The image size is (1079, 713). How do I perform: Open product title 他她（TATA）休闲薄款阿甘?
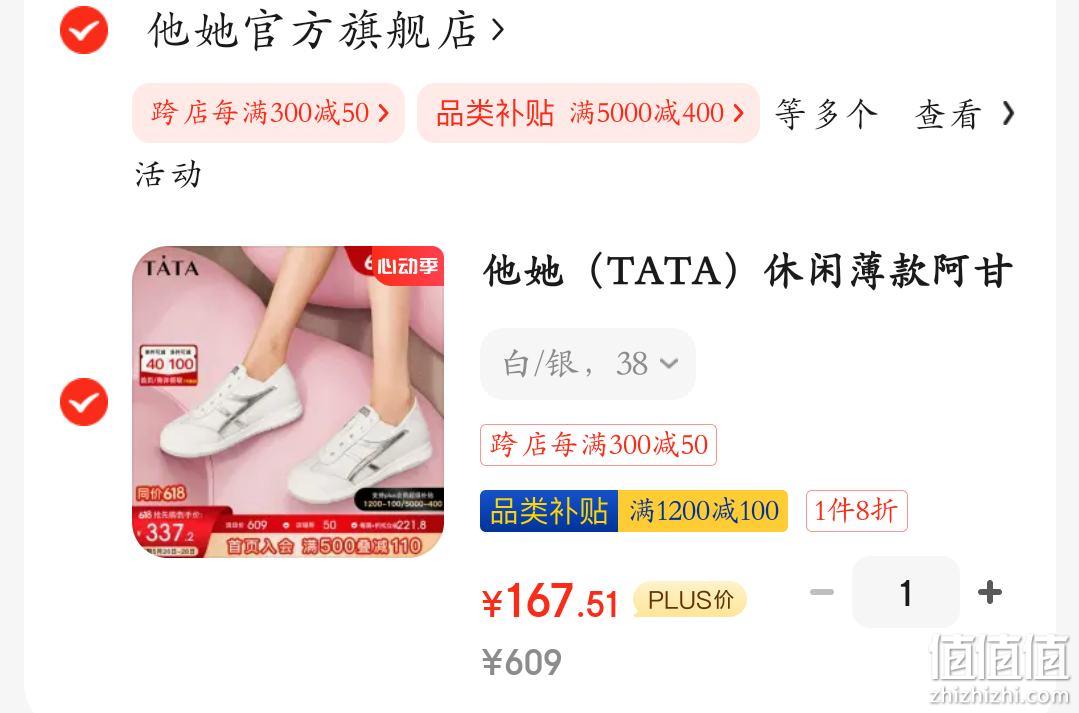[x=747, y=270]
